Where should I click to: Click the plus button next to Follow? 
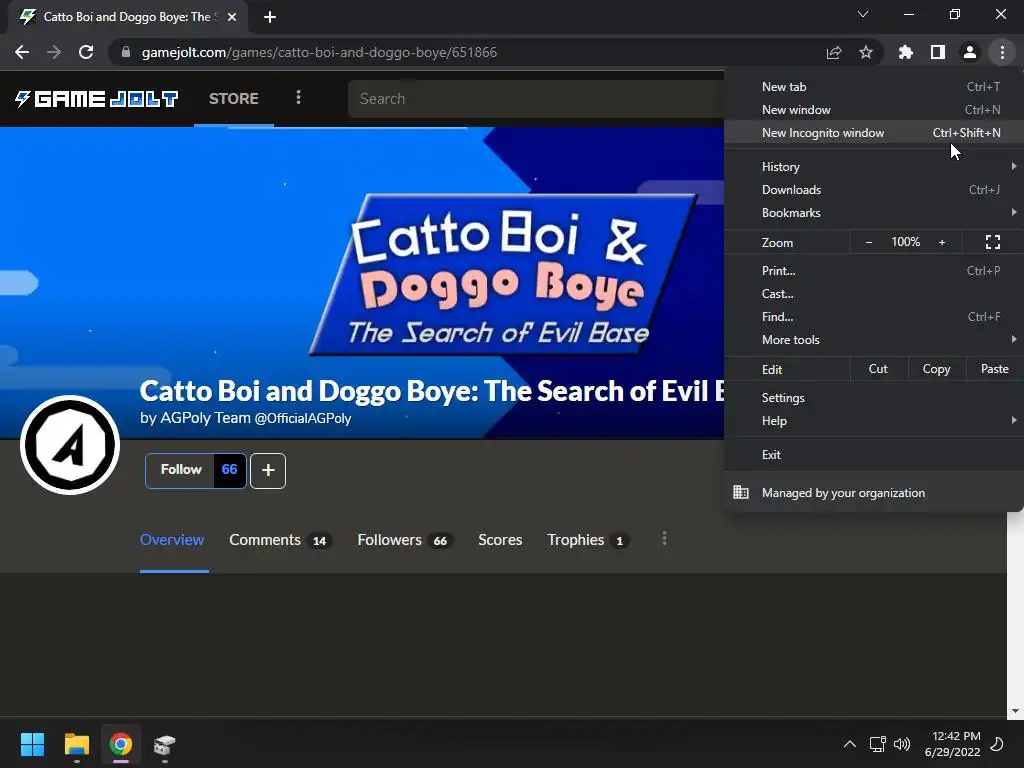(268, 470)
